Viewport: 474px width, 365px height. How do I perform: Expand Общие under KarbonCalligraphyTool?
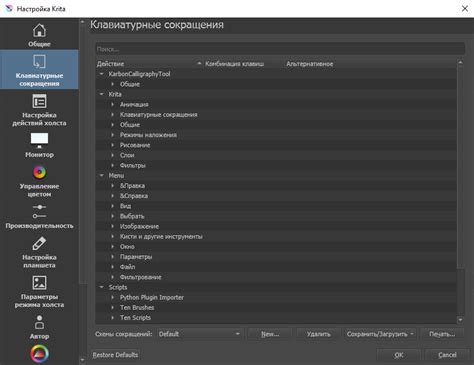(113, 84)
